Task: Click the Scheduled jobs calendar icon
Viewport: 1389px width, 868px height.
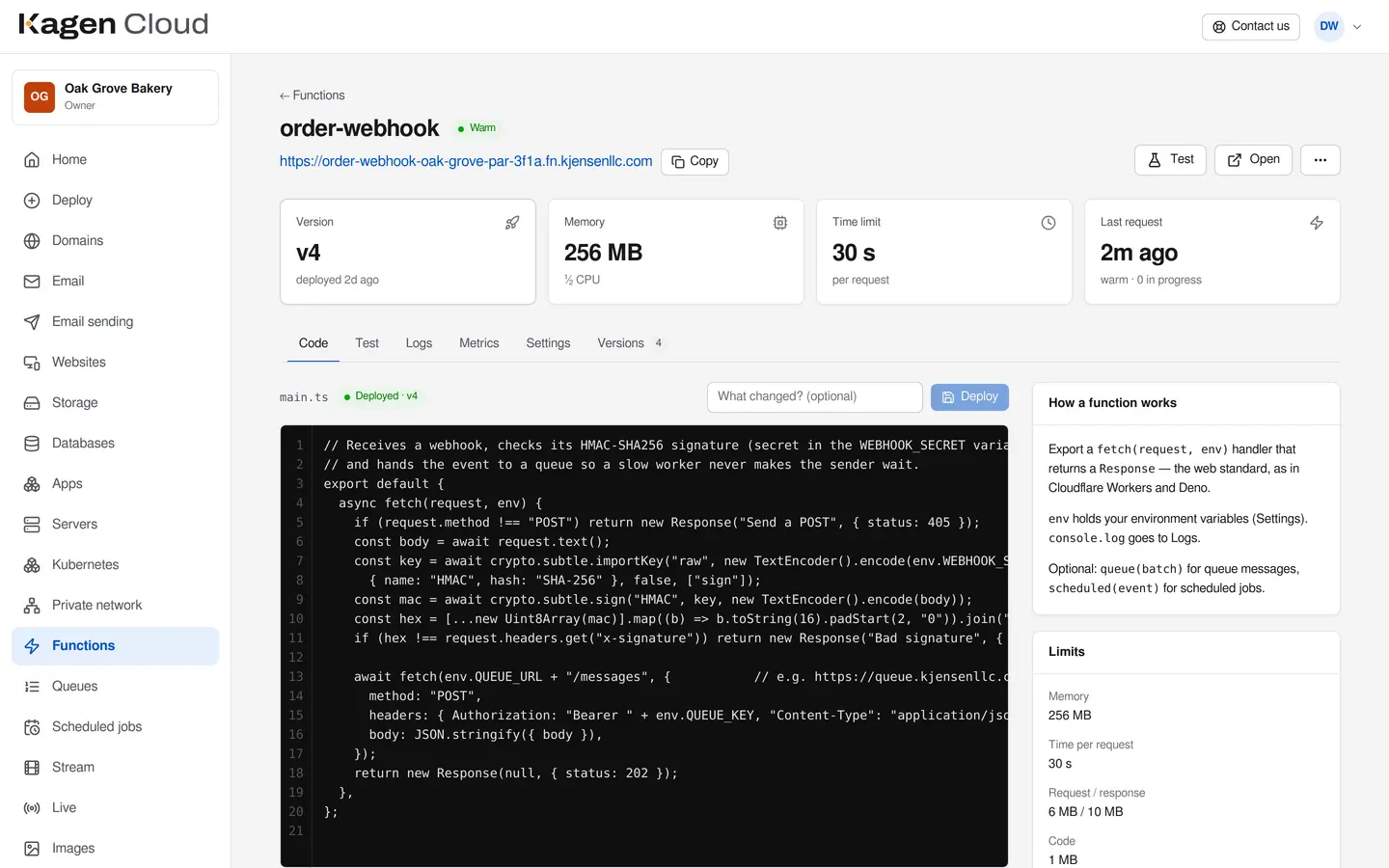Action: pyautogui.click(x=32, y=727)
